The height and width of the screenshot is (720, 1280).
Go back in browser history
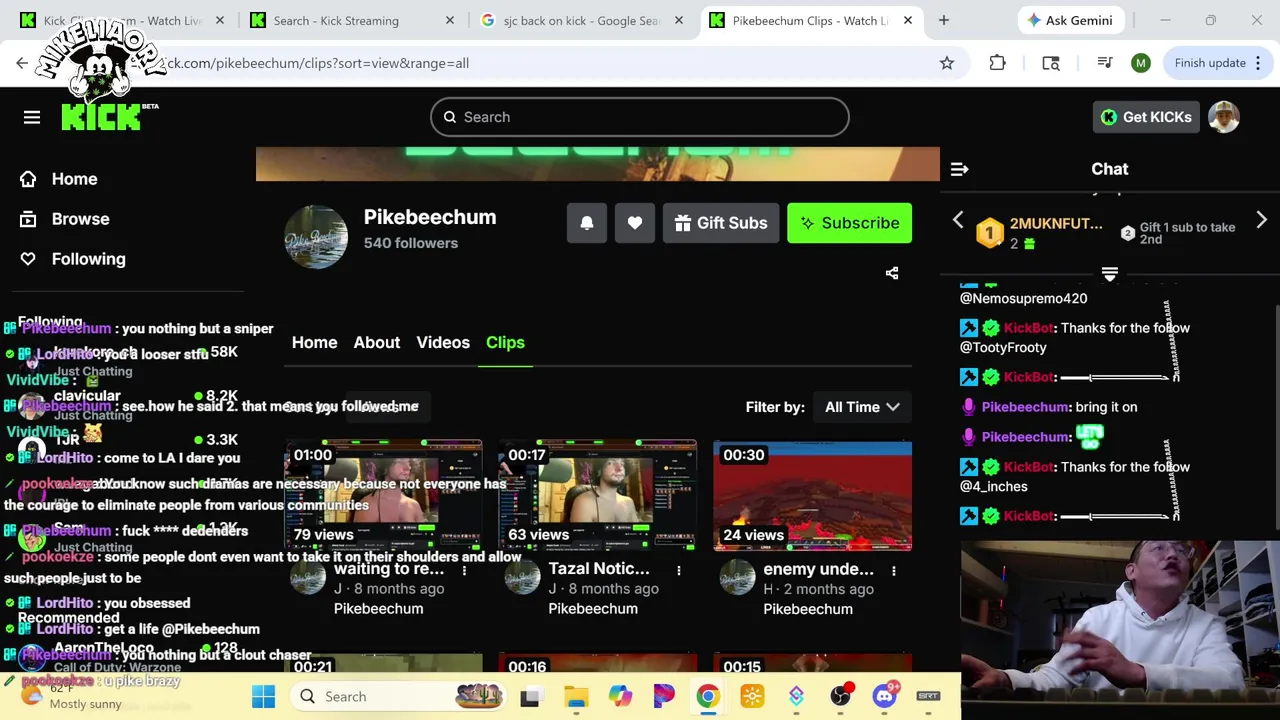[x=22, y=63]
